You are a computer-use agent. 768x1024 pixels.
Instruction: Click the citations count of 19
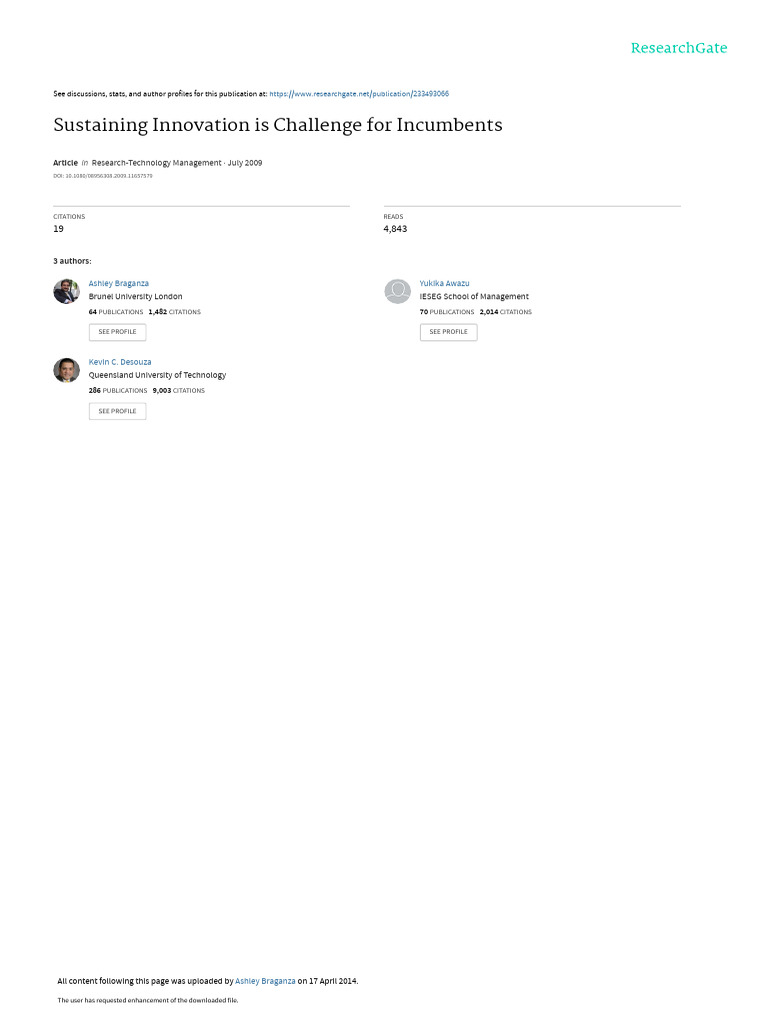[59, 229]
